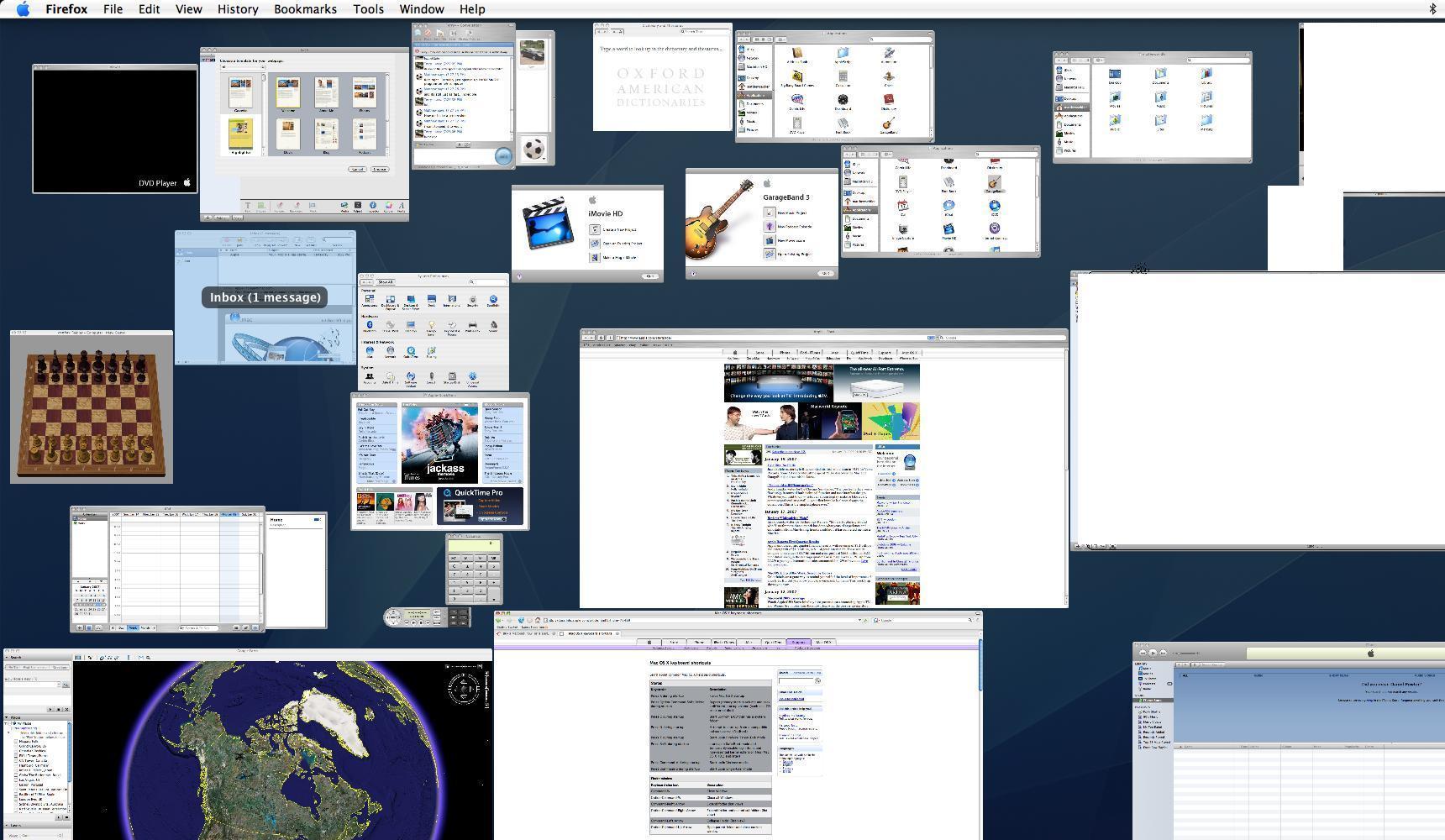Click Chess app icon in Applications Finder window
This screenshot has width=1445, height=840.
pos(889,78)
